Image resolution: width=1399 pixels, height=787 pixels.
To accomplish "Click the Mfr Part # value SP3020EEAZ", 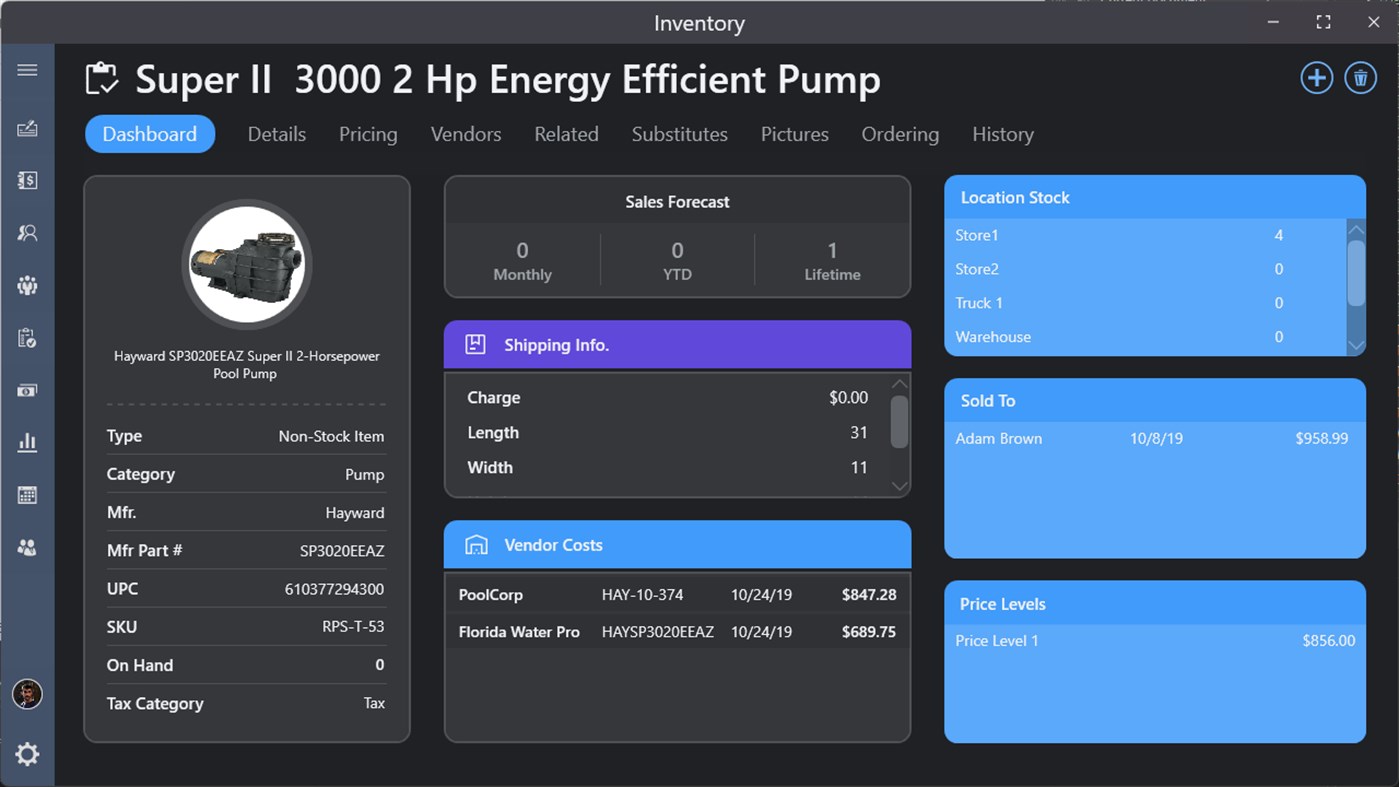I will [342, 551].
